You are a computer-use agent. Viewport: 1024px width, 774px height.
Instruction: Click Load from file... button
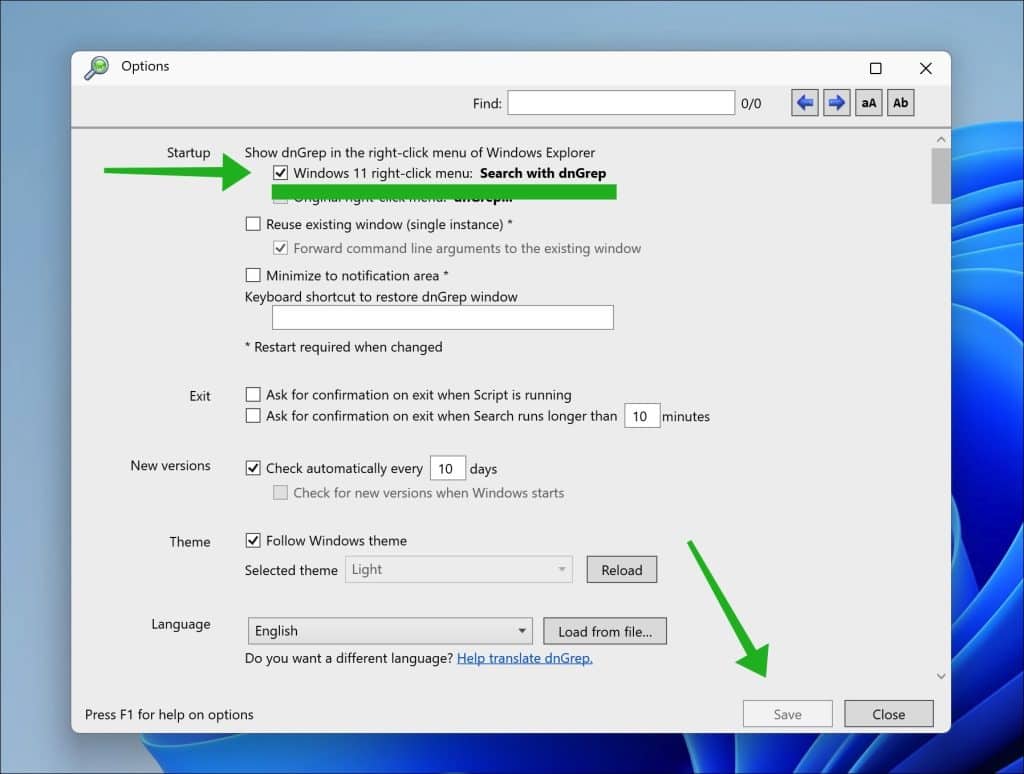(605, 631)
